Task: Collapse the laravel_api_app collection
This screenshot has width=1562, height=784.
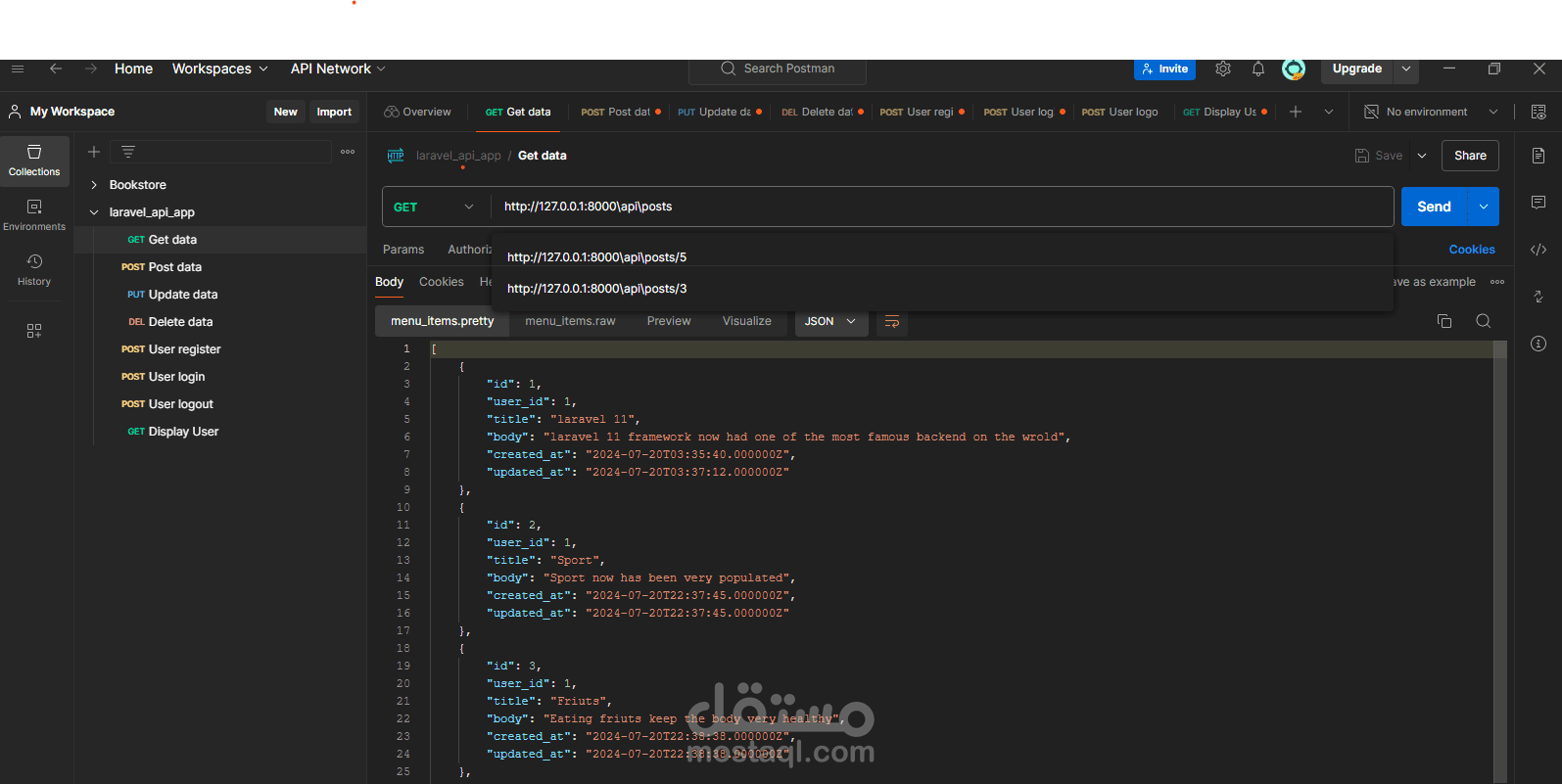Action: point(94,212)
